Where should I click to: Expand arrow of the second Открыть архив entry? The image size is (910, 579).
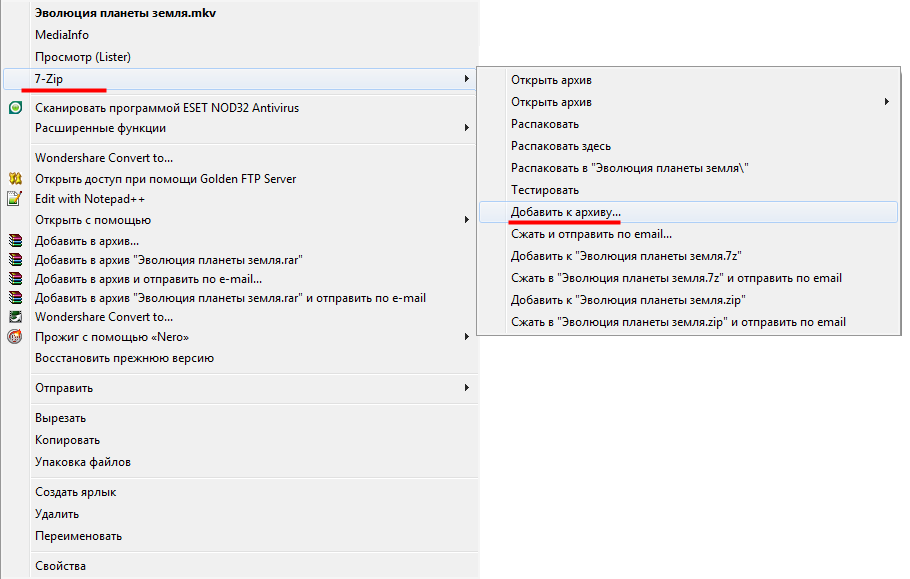886,102
